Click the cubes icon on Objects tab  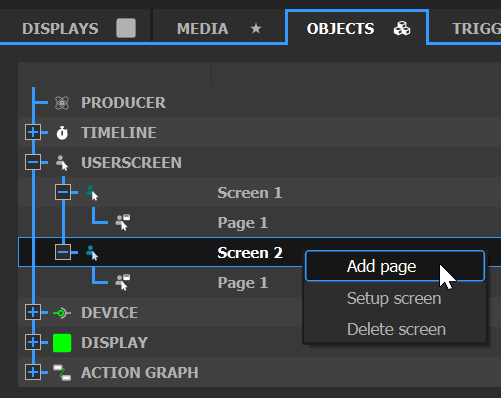coord(402,29)
